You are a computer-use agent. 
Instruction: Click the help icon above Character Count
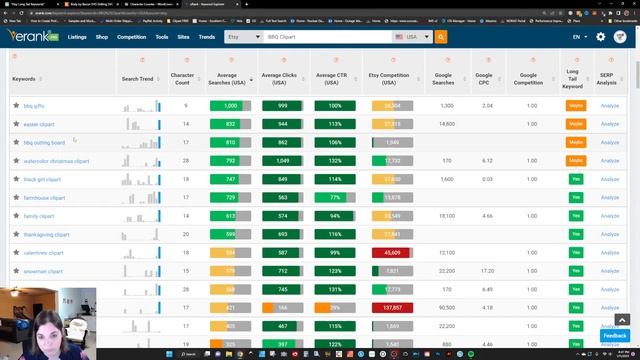point(187,60)
